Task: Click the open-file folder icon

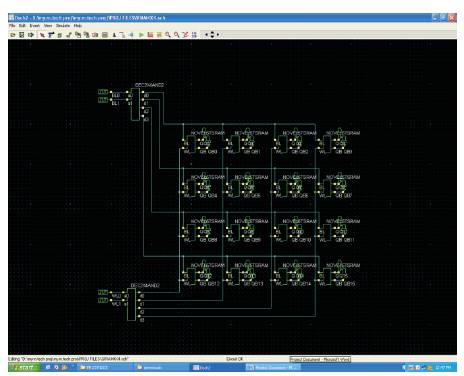Action: 13,35
